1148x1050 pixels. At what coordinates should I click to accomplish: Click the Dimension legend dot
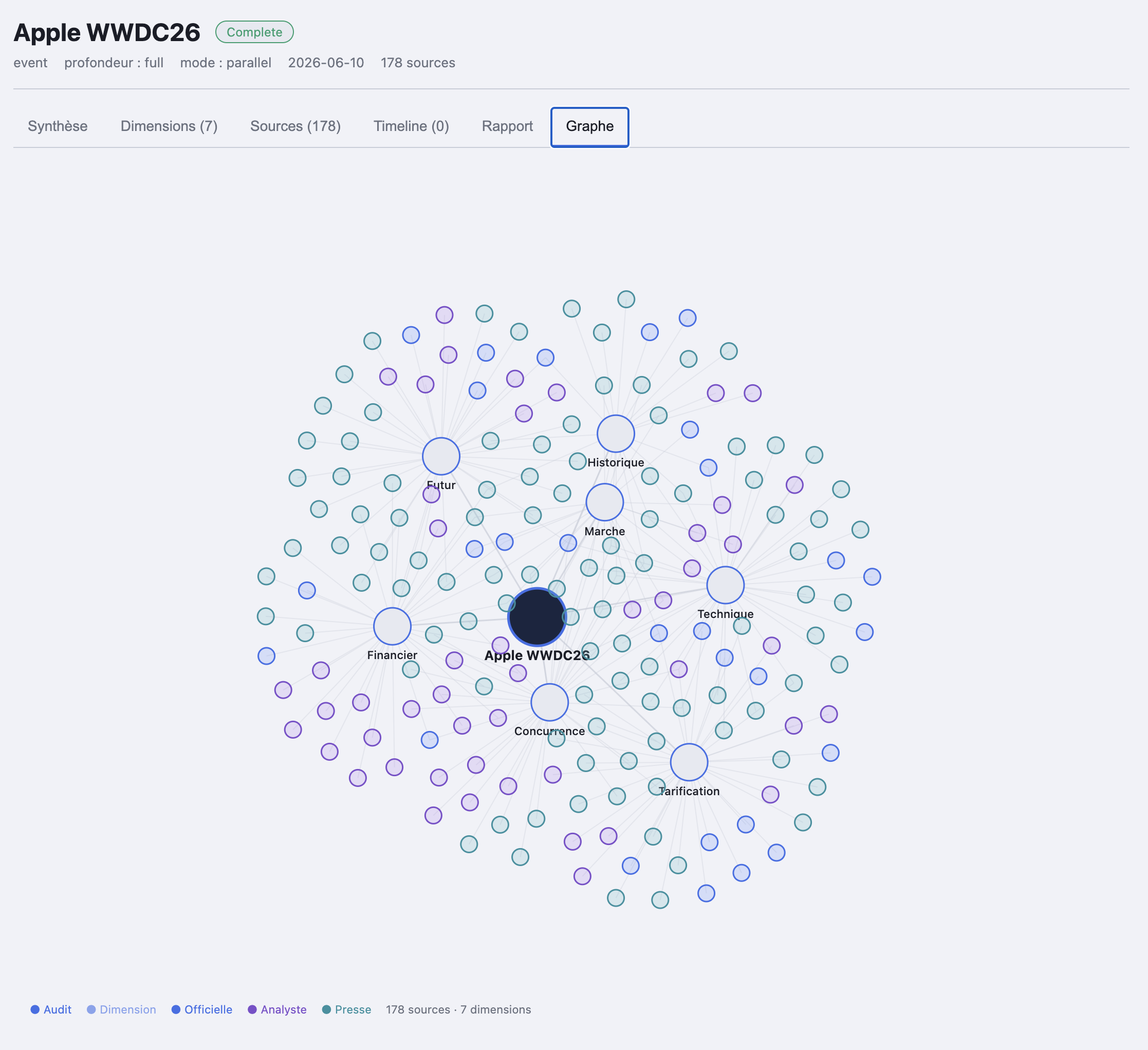91,1009
